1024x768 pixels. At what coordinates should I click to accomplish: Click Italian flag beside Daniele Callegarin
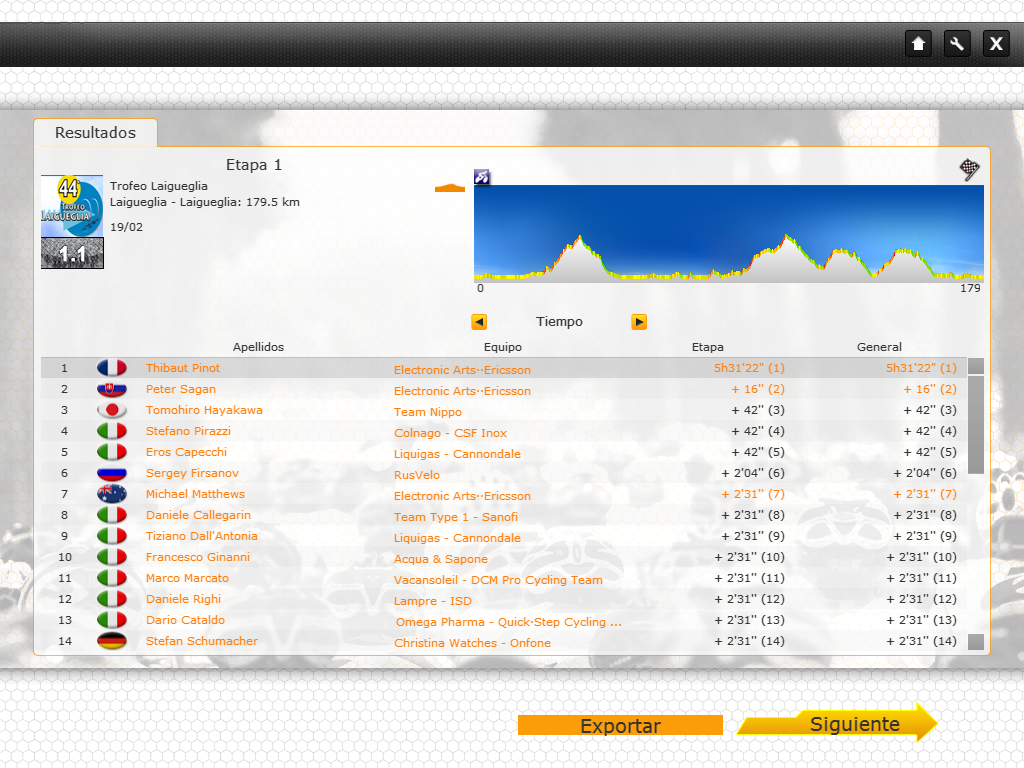click(x=112, y=515)
